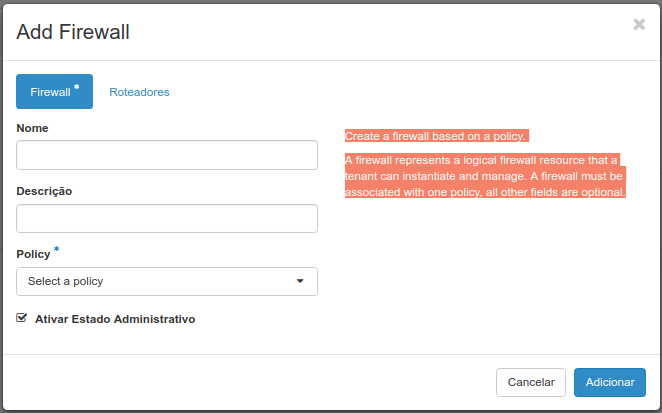Click into the Descrição input box
This screenshot has width=662, height=413.
click(x=167, y=218)
